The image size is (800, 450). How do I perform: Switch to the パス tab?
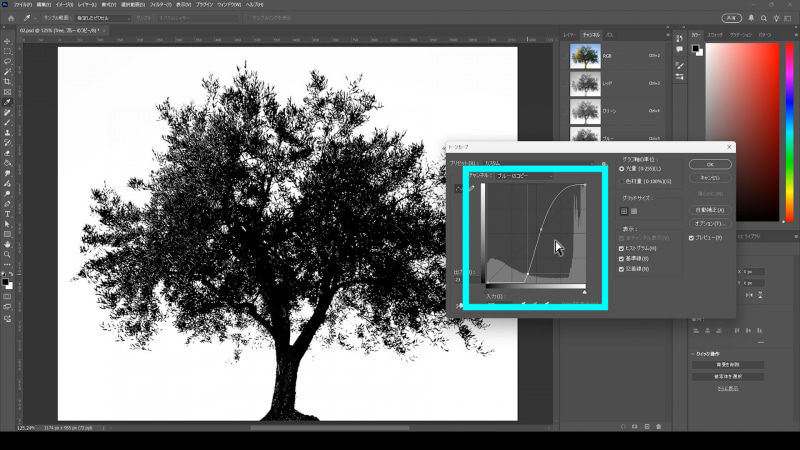pos(609,35)
